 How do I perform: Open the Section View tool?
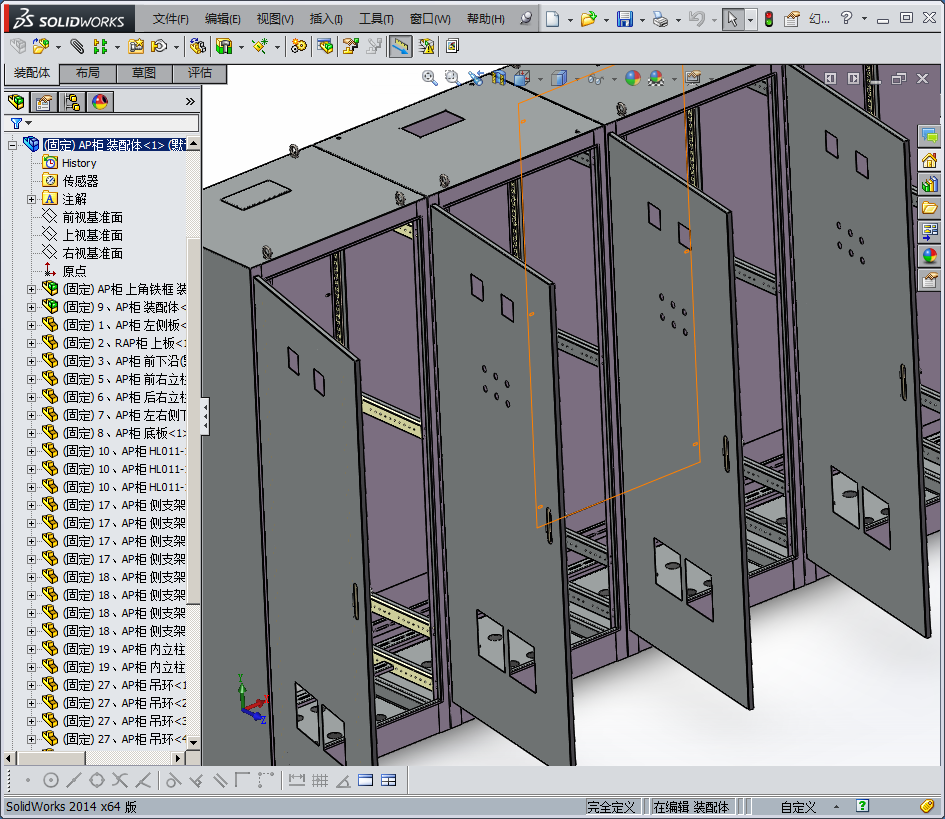[x=497, y=78]
